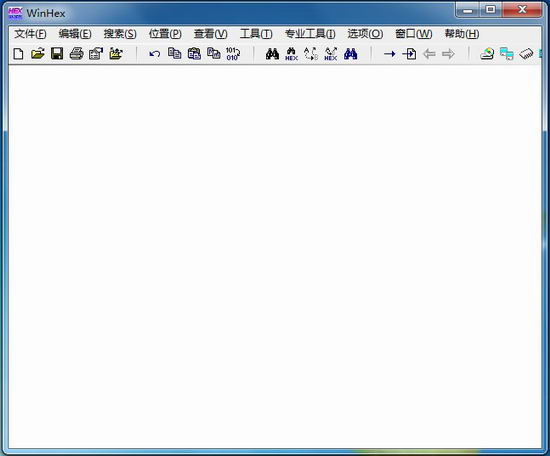Open the 文件(F) menu
The height and width of the screenshot is (456, 550).
point(30,34)
